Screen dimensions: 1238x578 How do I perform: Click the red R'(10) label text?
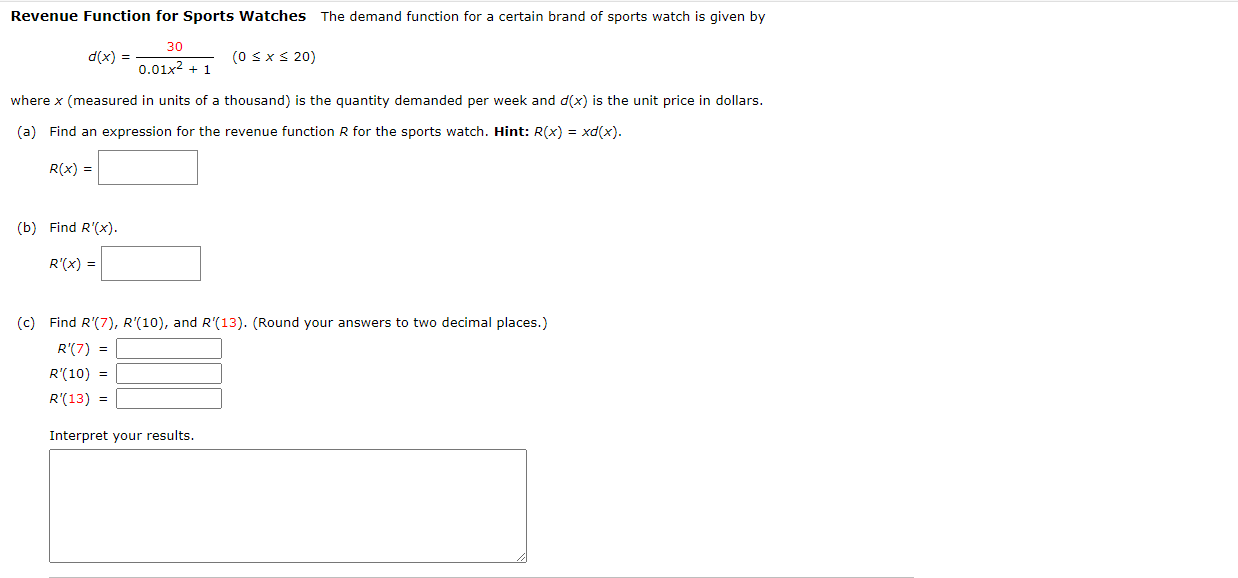click(x=69, y=373)
